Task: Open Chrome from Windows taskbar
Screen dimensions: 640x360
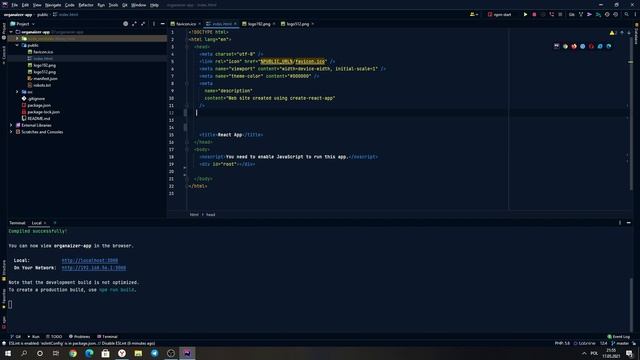Action: click(73, 353)
